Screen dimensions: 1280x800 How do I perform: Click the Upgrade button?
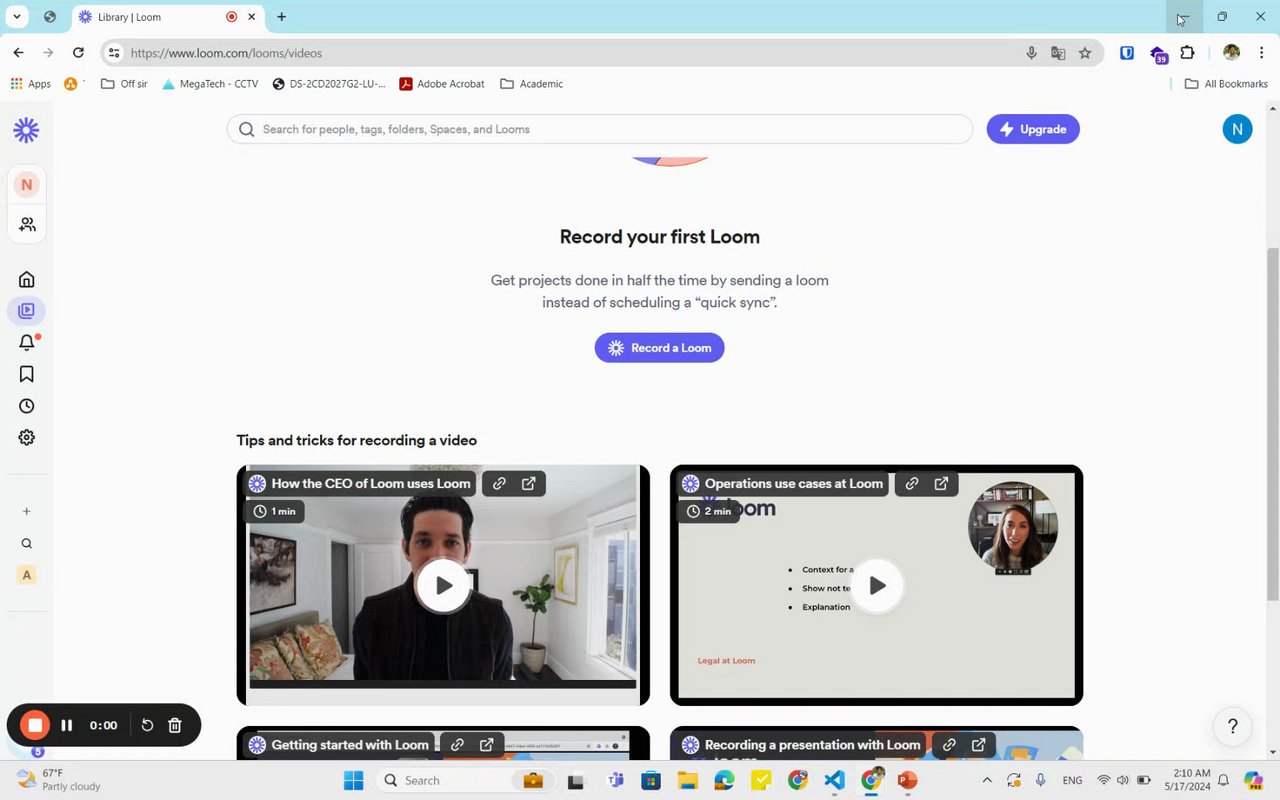pyautogui.click(x=1033, y=129)
